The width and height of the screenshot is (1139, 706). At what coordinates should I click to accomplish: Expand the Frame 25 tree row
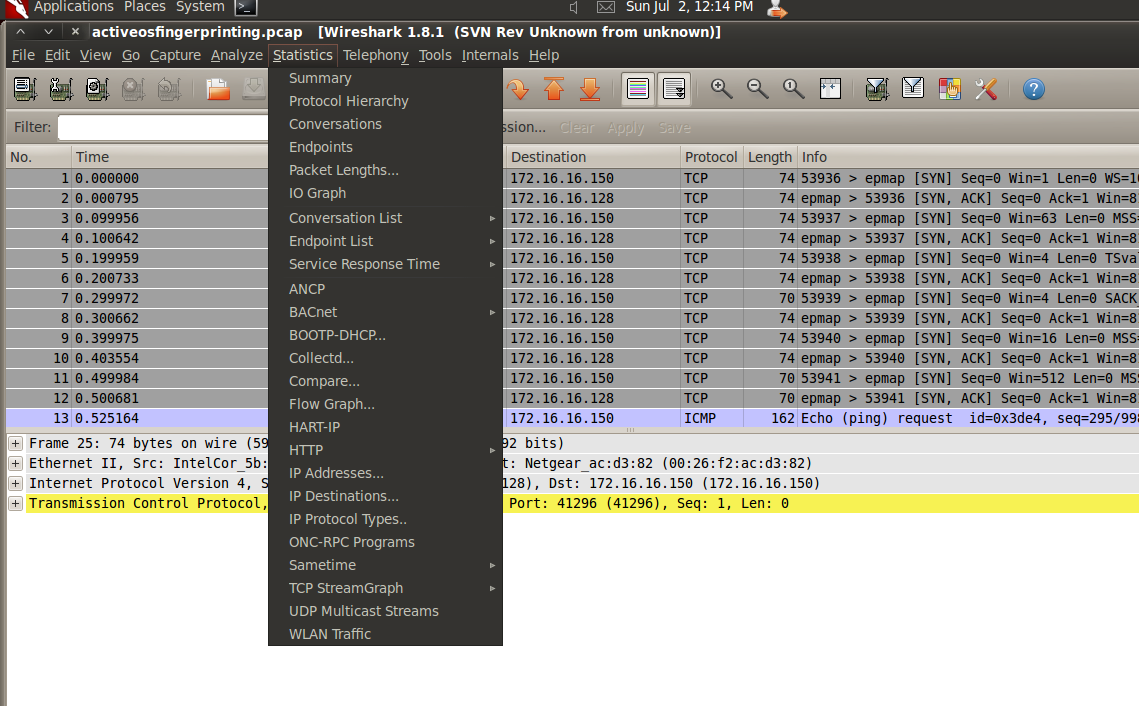point(15,443)
